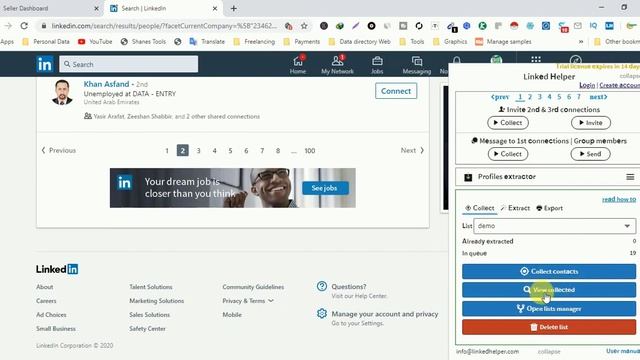Screen dimensions: 640x360
Task: Open Manage your account and privacy
Action: [x=385, y=314]
